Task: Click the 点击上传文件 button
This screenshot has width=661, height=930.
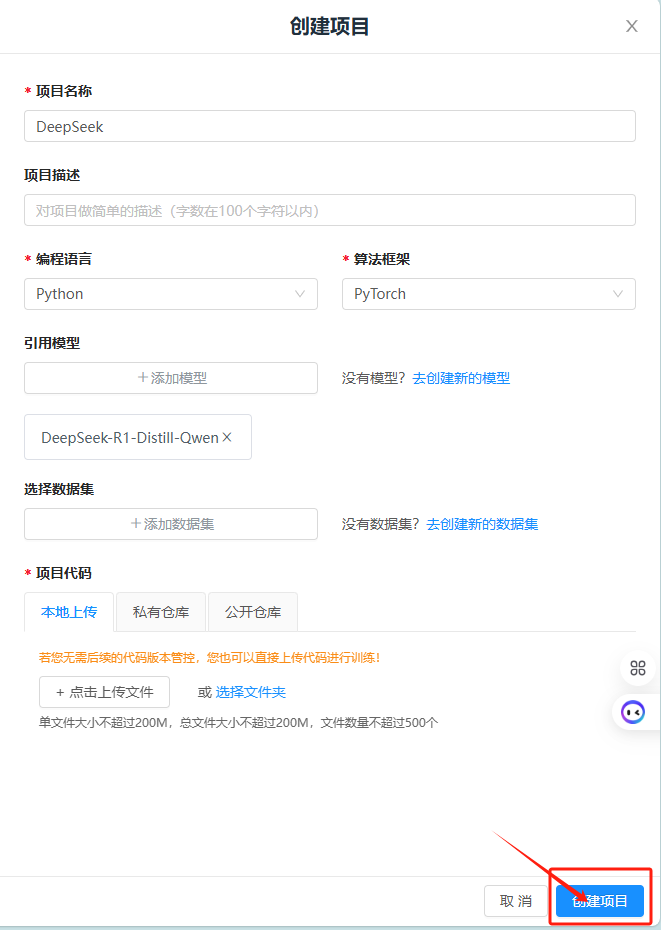Action: point(104,692)
